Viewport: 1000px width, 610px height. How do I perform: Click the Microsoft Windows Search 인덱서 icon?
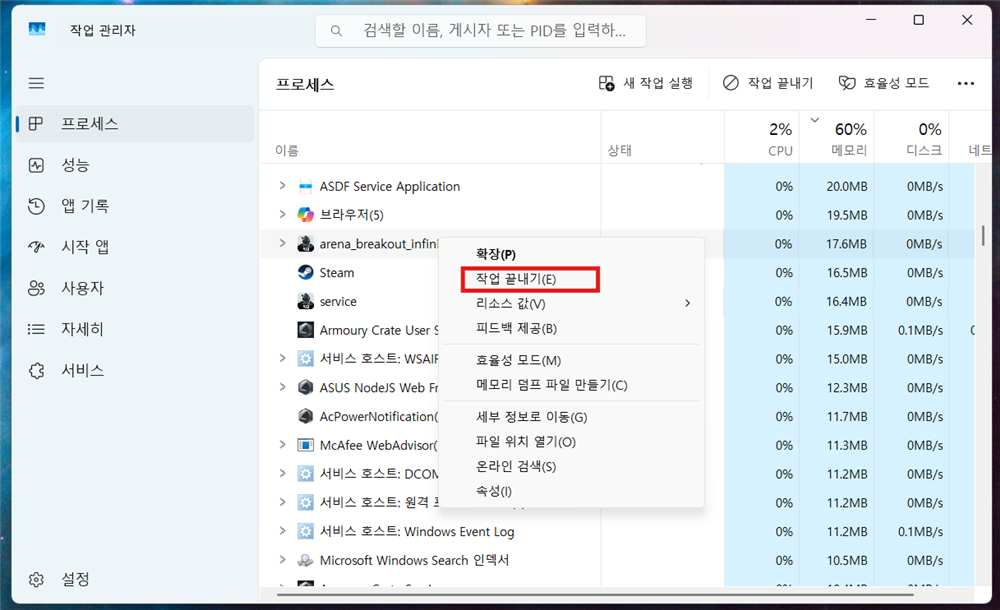305,560
